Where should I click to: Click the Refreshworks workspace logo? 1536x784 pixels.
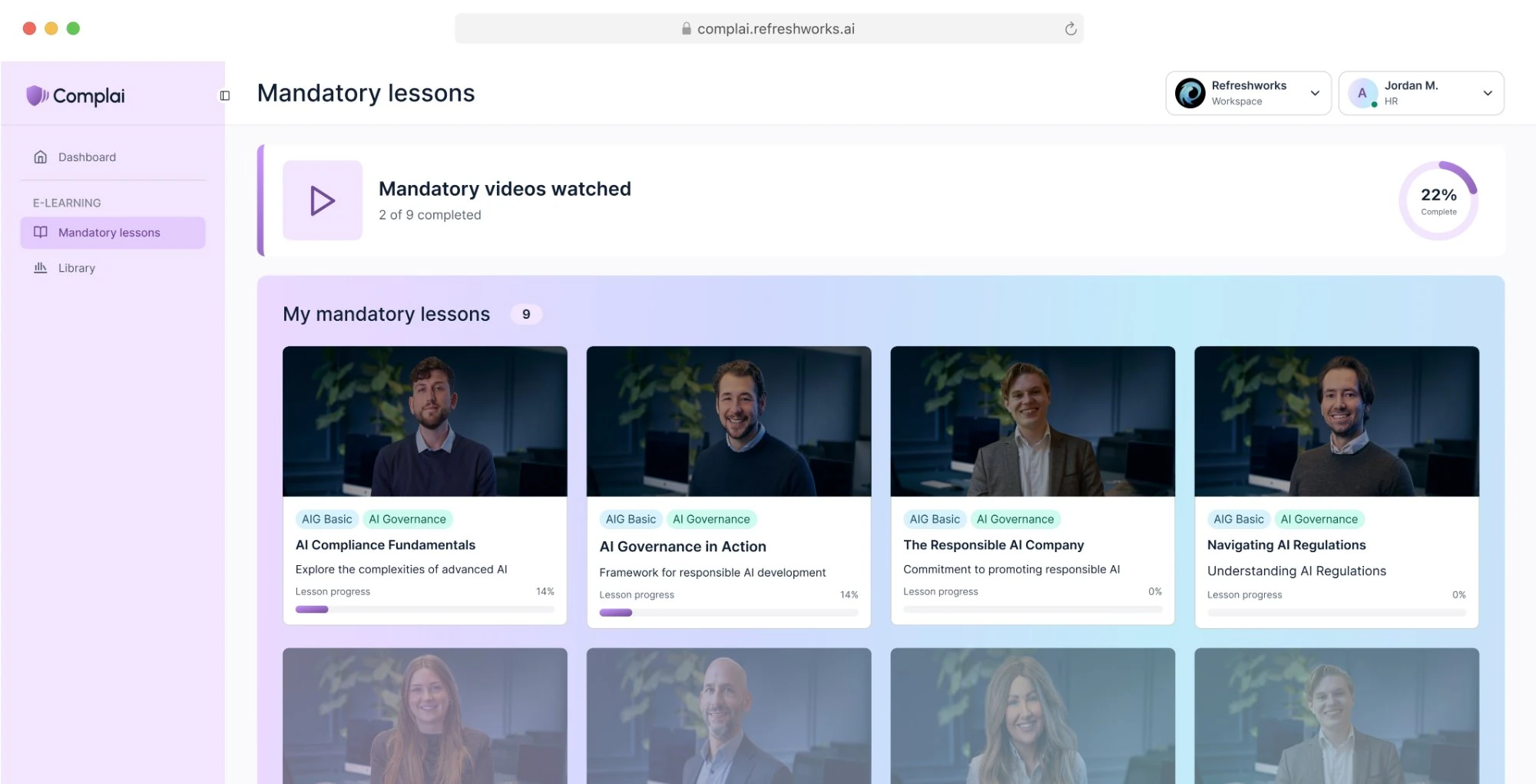point(1190,93)
